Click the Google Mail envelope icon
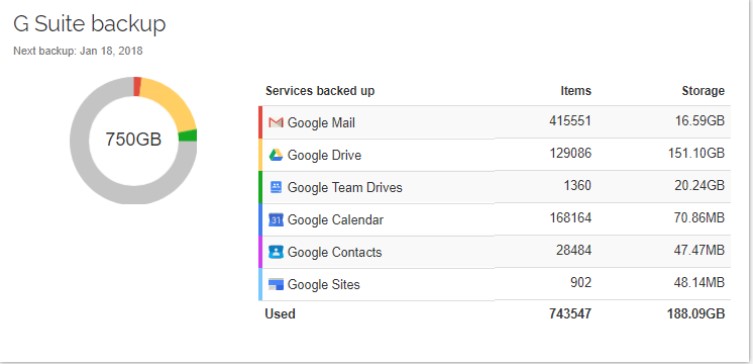 [276, 122]
